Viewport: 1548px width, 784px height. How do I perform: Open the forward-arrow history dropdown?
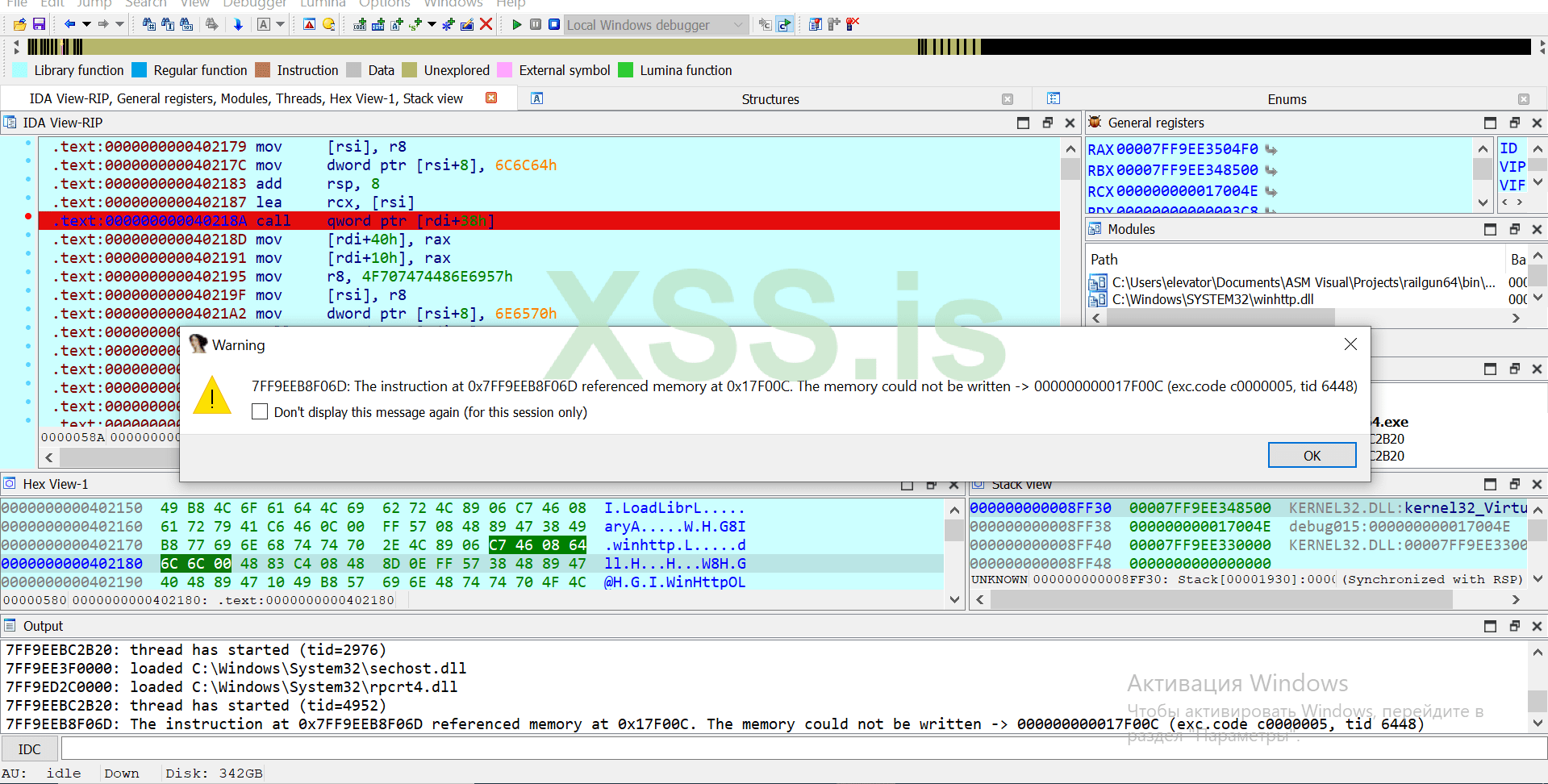tap(120, 25)
